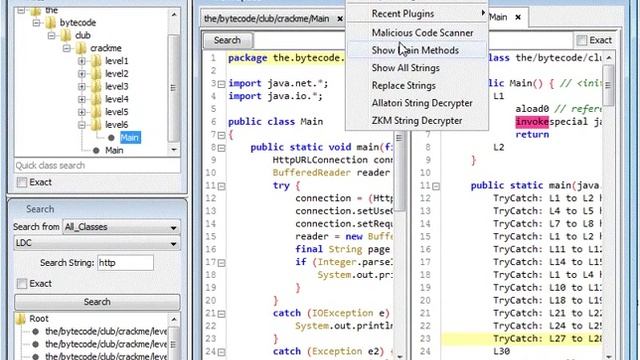Switch to the/bytecode/club/crackme/Main tab
Viewport: 640px width, 360px height.
point(267,19)
